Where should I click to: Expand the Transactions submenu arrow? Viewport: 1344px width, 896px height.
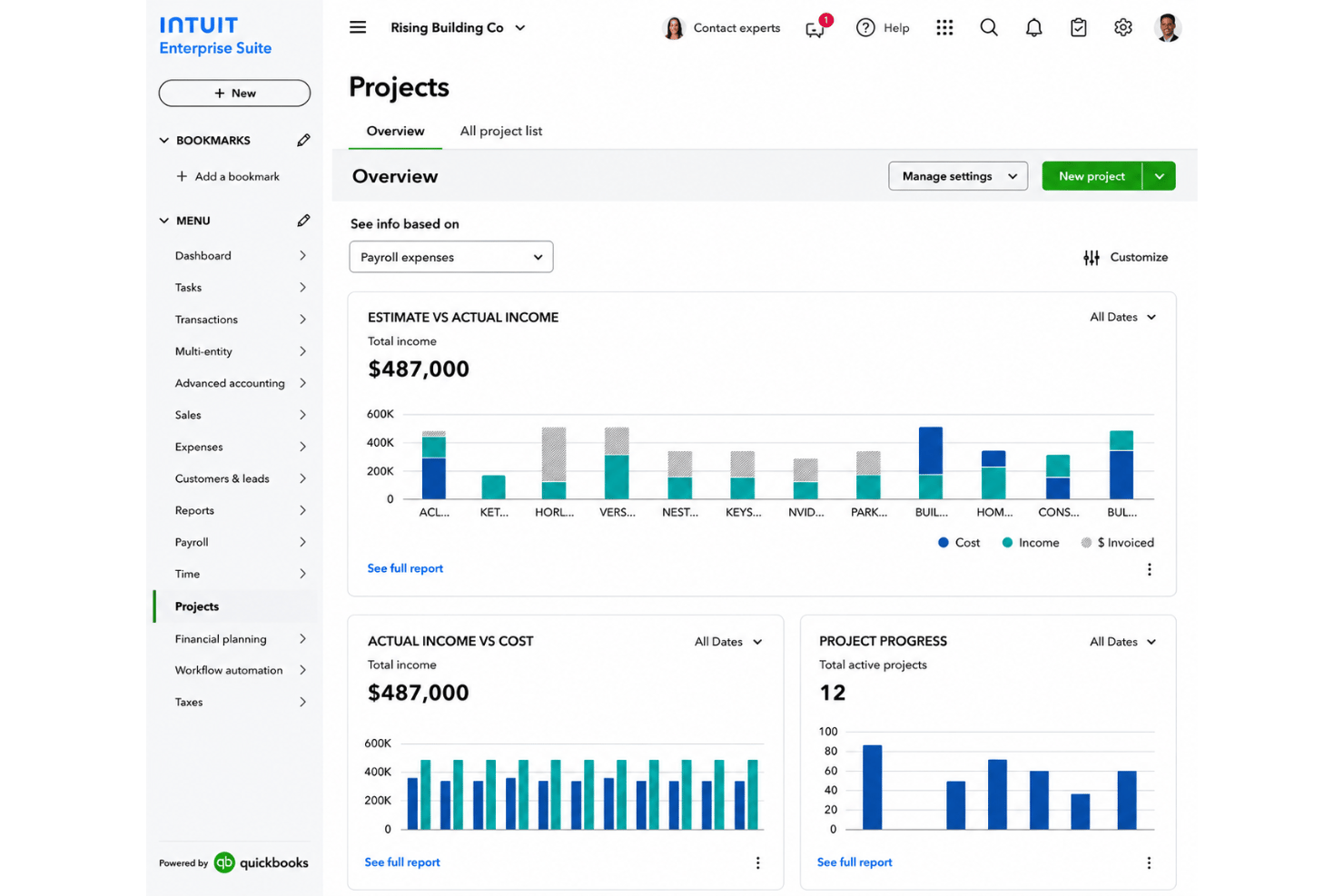[302, 320]
